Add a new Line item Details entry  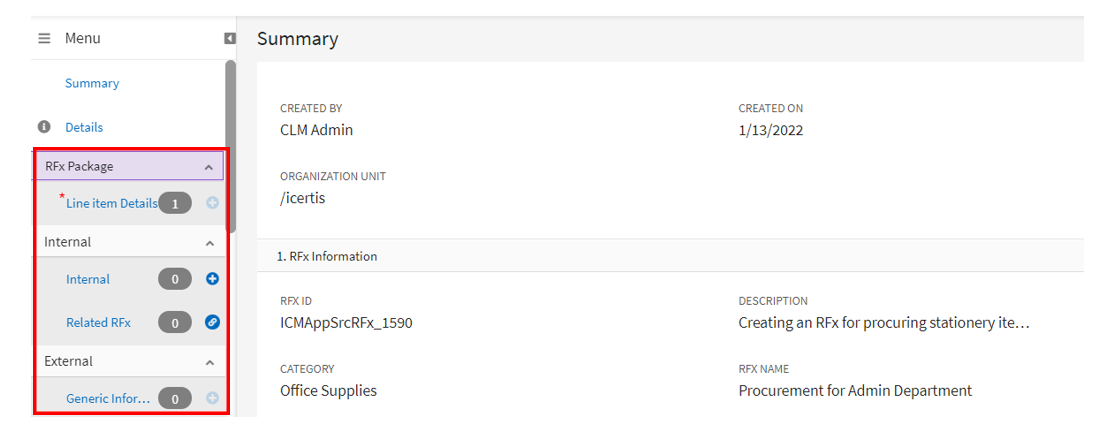(x=212, y=203)
